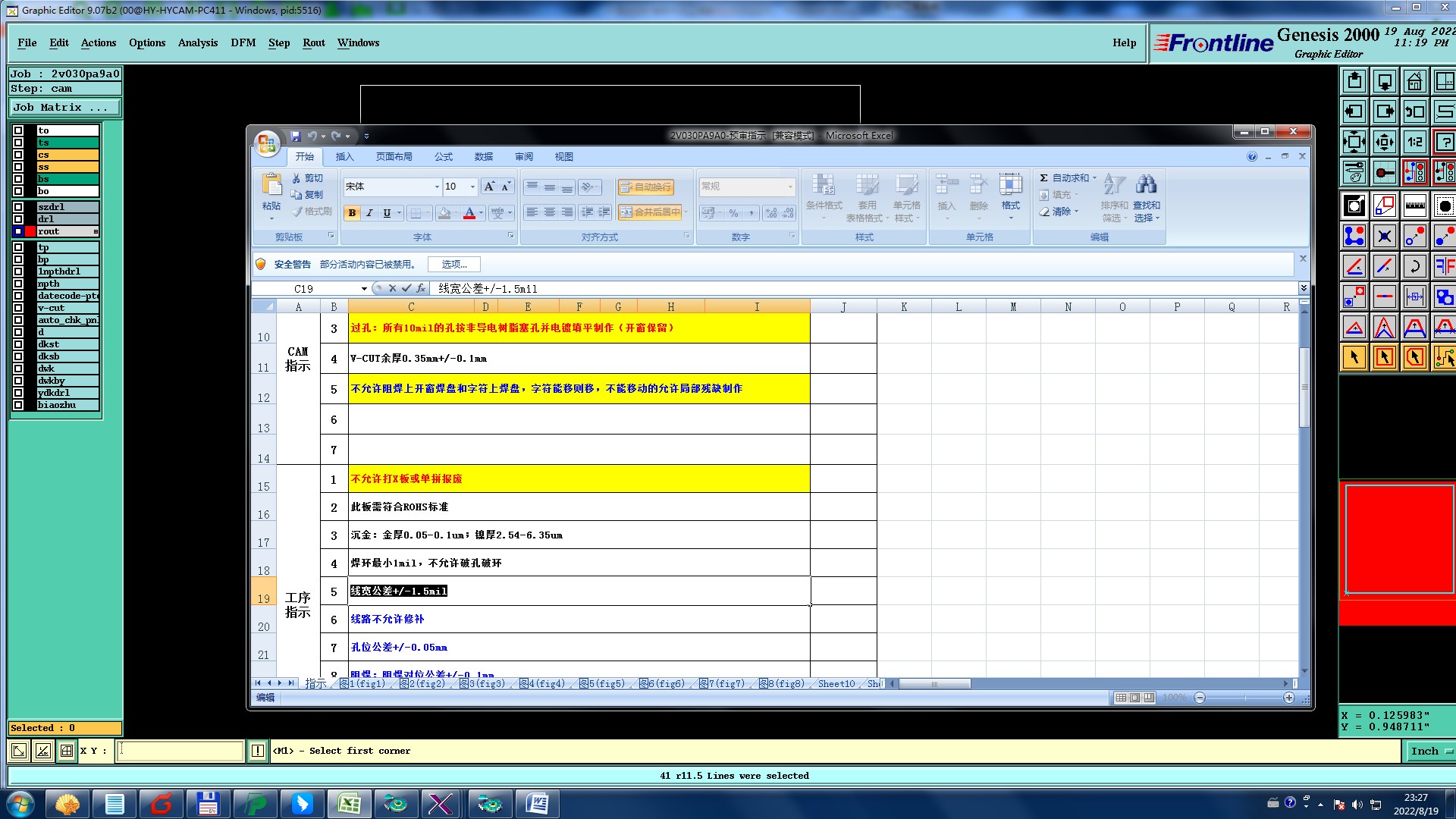Switch to the 插入 ribbon tab

click(344, 157)
